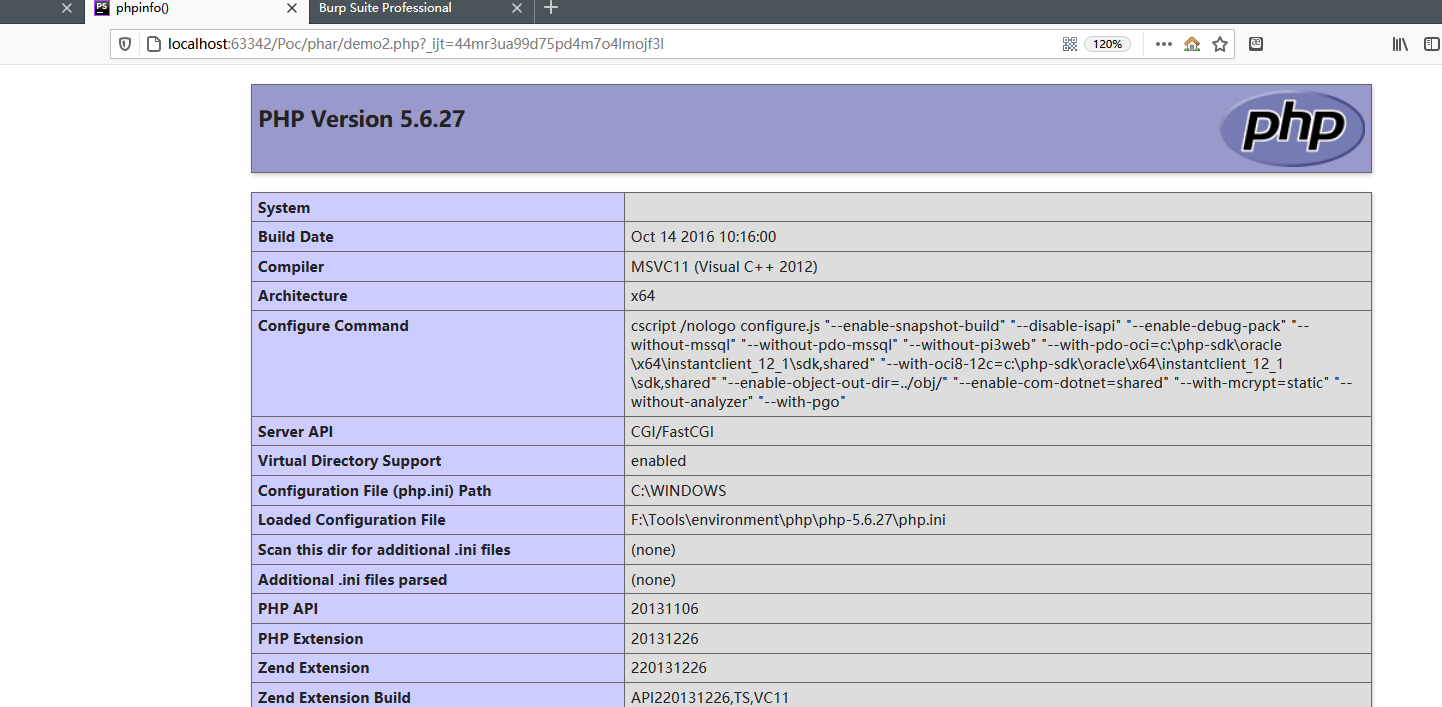Click the house icon in the address bar
The width and height of the screenshot is (1442, 707).
coord(1192,44)
